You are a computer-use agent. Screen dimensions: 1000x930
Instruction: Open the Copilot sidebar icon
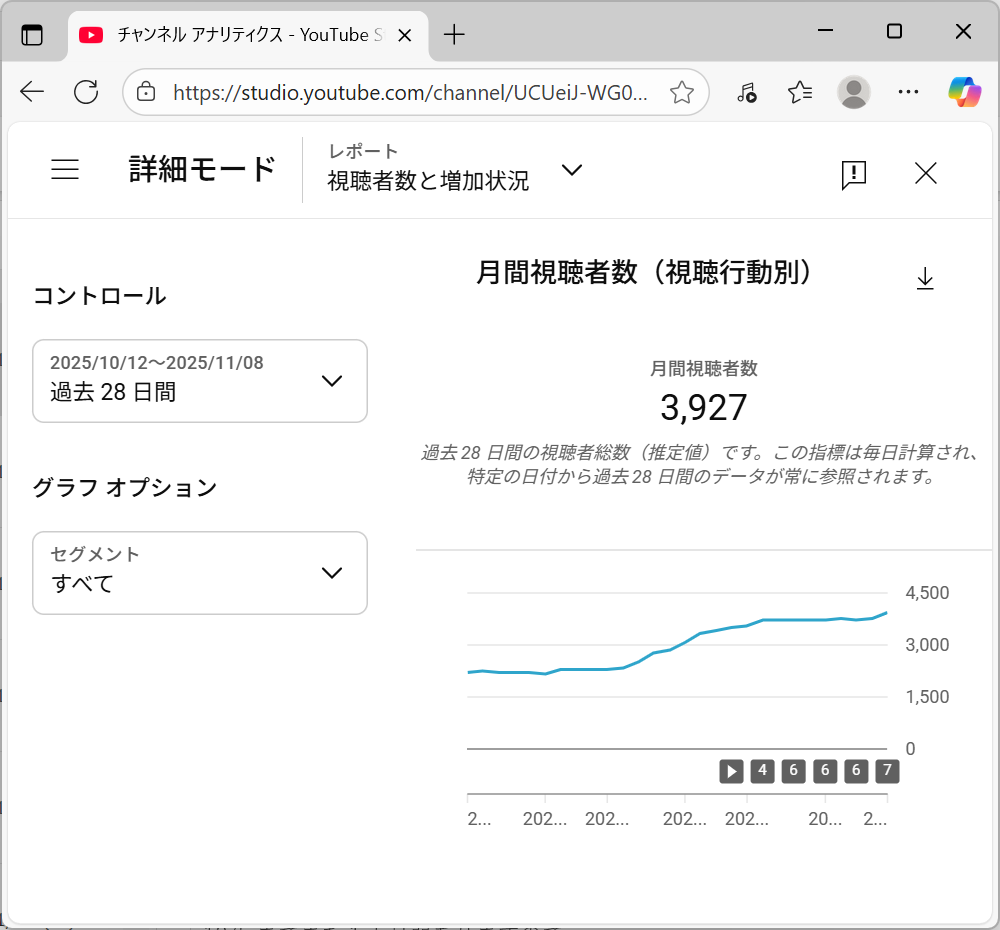(964, 93)
